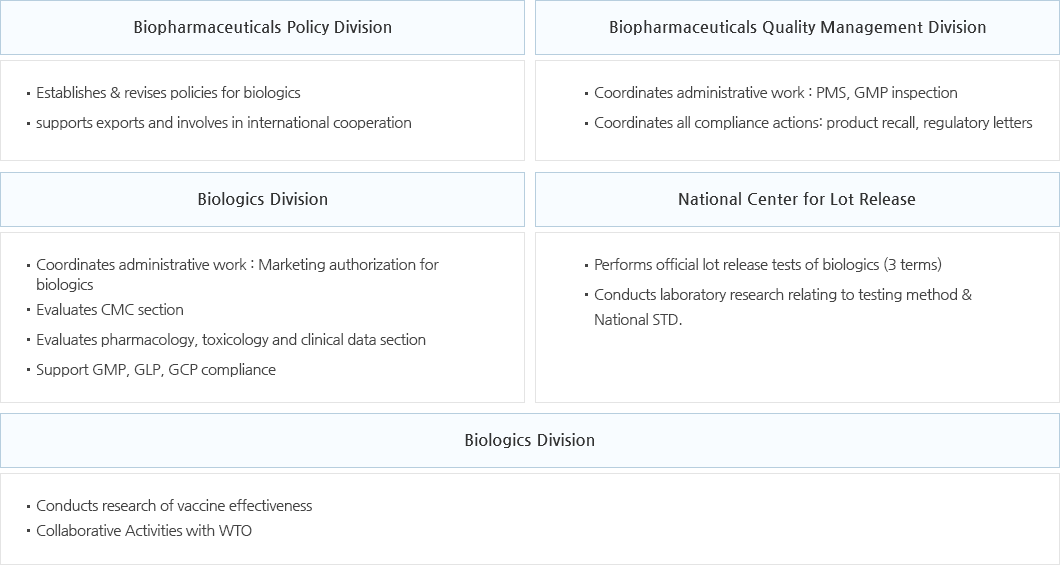Viewport: 1060px width, 565px height.
Task: Click '(3 terms)' in lot release line
Action: [913, 265]
